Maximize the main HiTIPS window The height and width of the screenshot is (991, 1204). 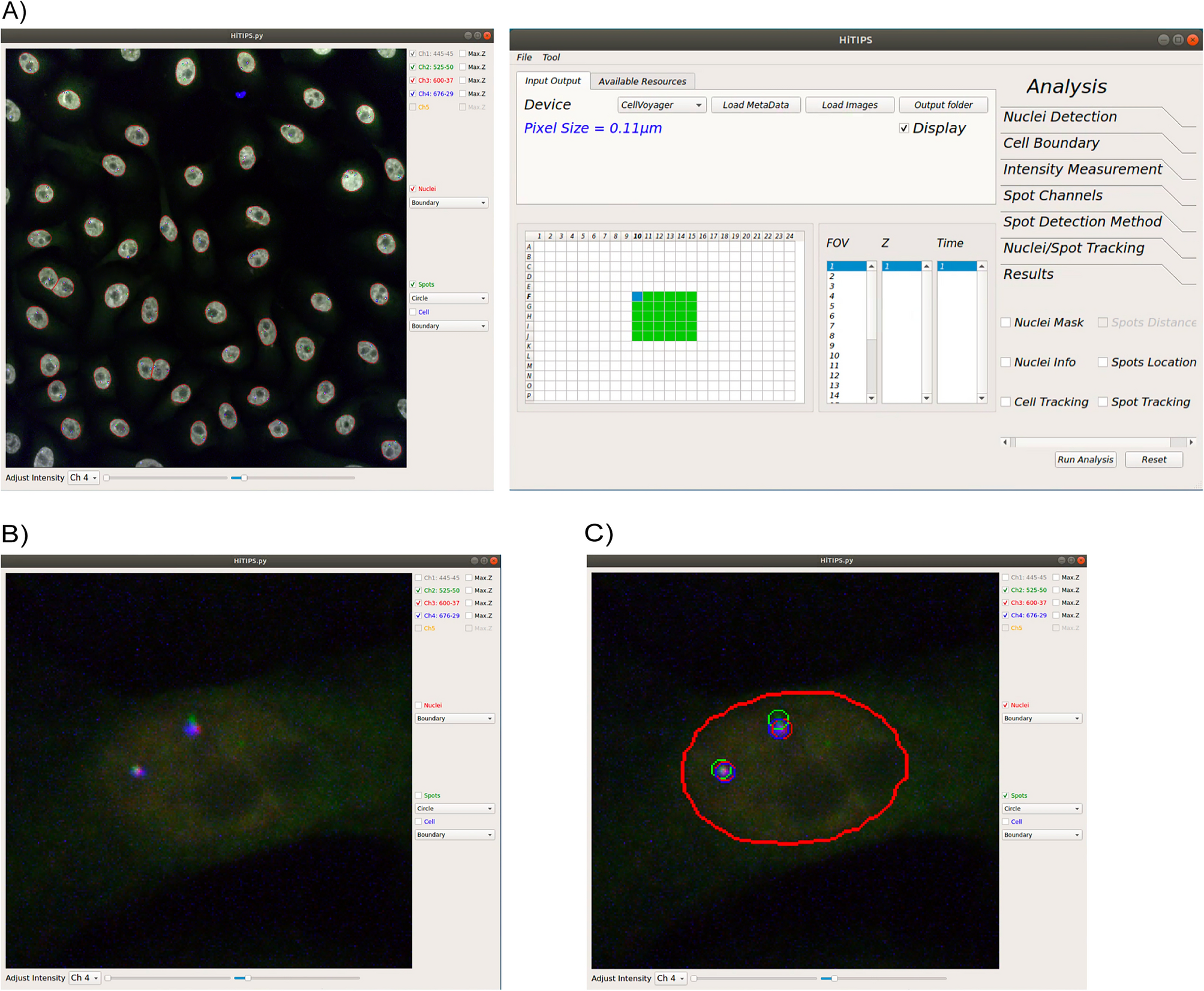(x=1178, y=40)
